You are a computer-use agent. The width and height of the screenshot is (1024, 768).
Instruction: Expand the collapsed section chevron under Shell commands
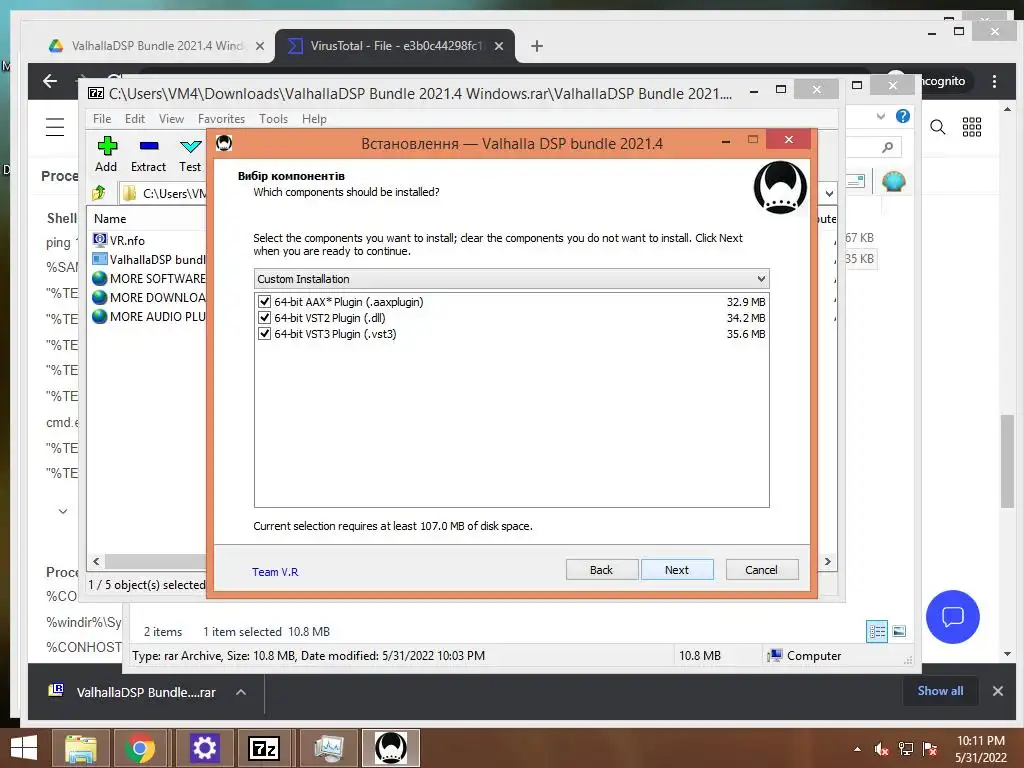pos(63,511)
